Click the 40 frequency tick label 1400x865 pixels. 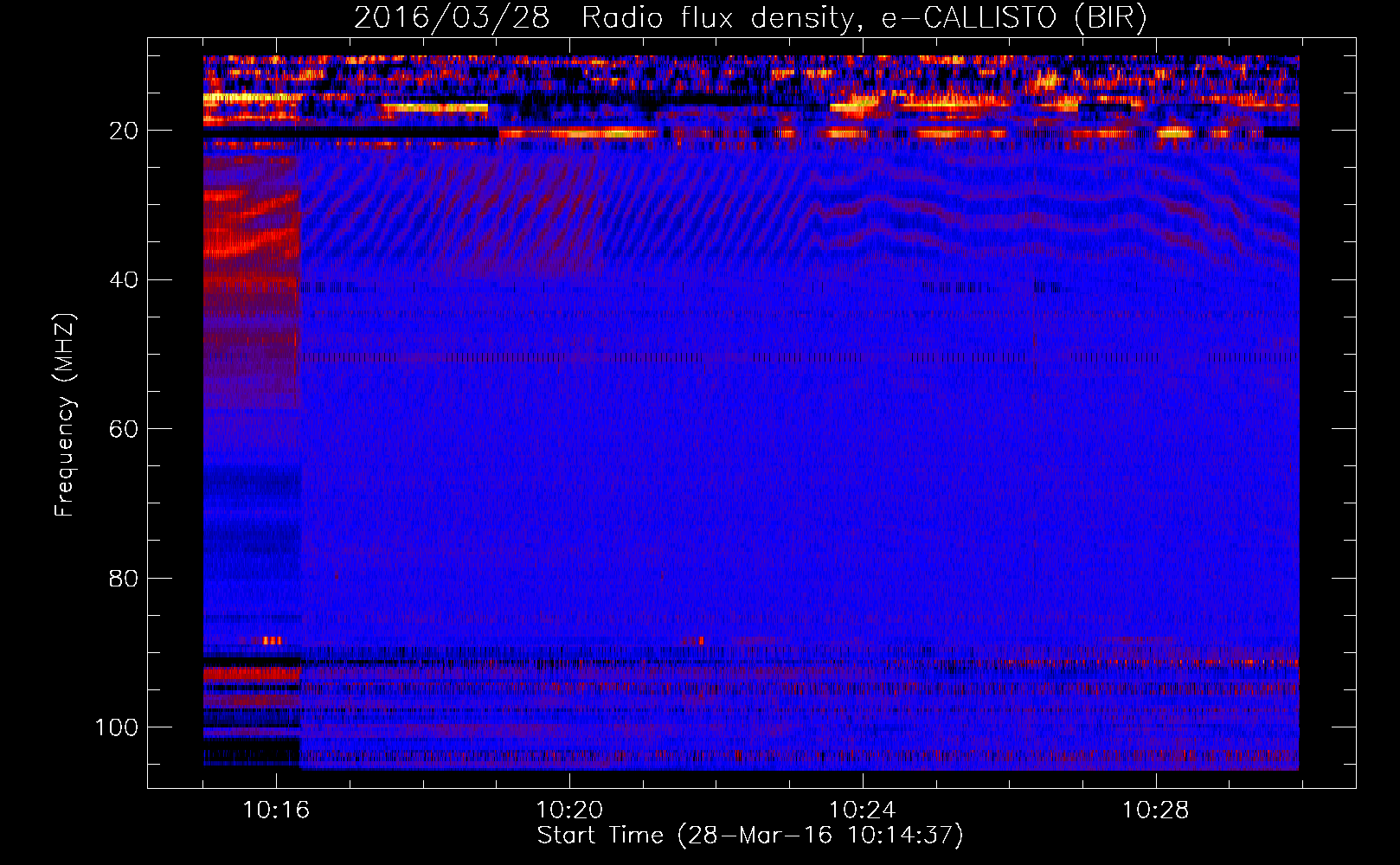point(124,280)
